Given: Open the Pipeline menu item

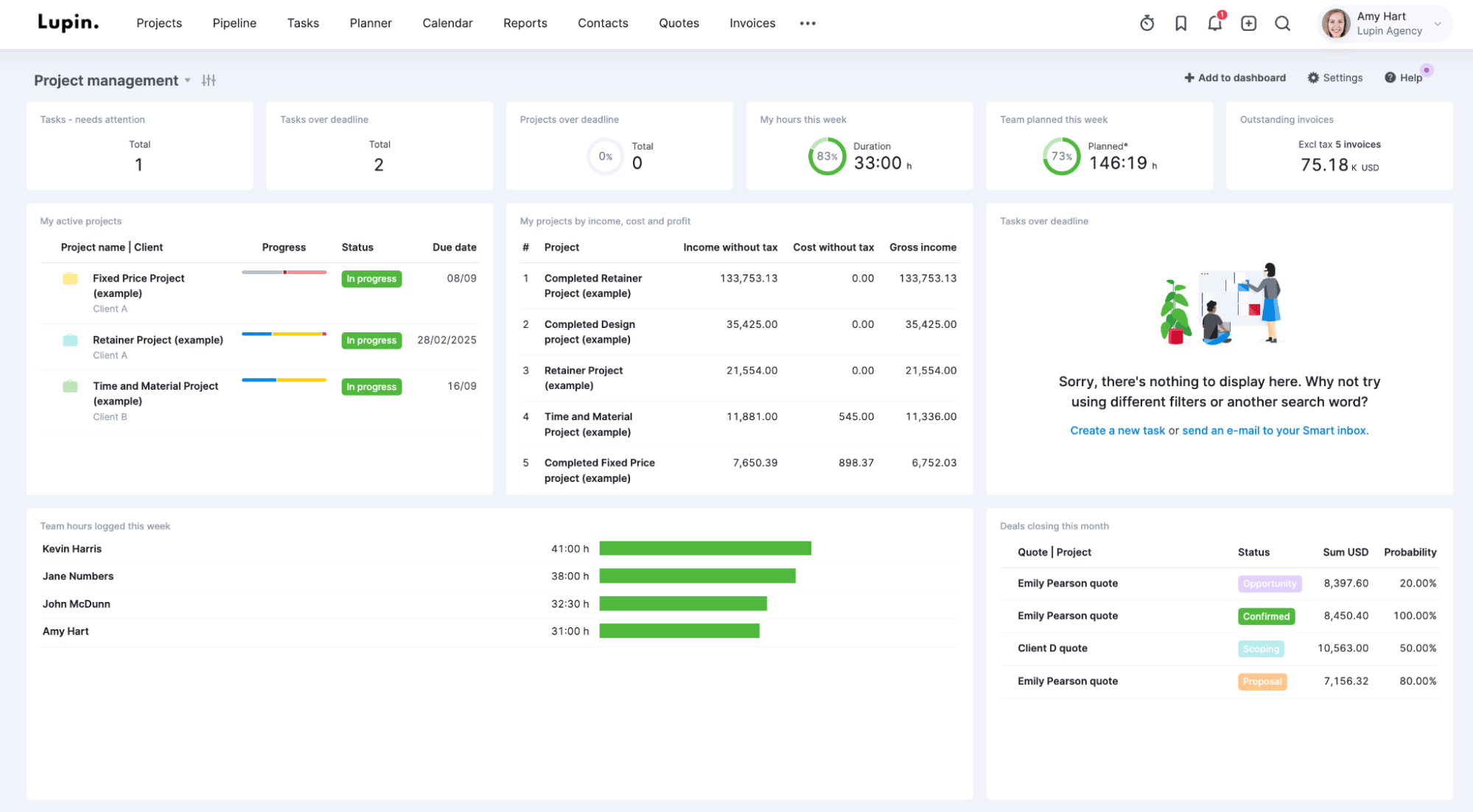Looking at the screenshot, I should coord(234,23).
